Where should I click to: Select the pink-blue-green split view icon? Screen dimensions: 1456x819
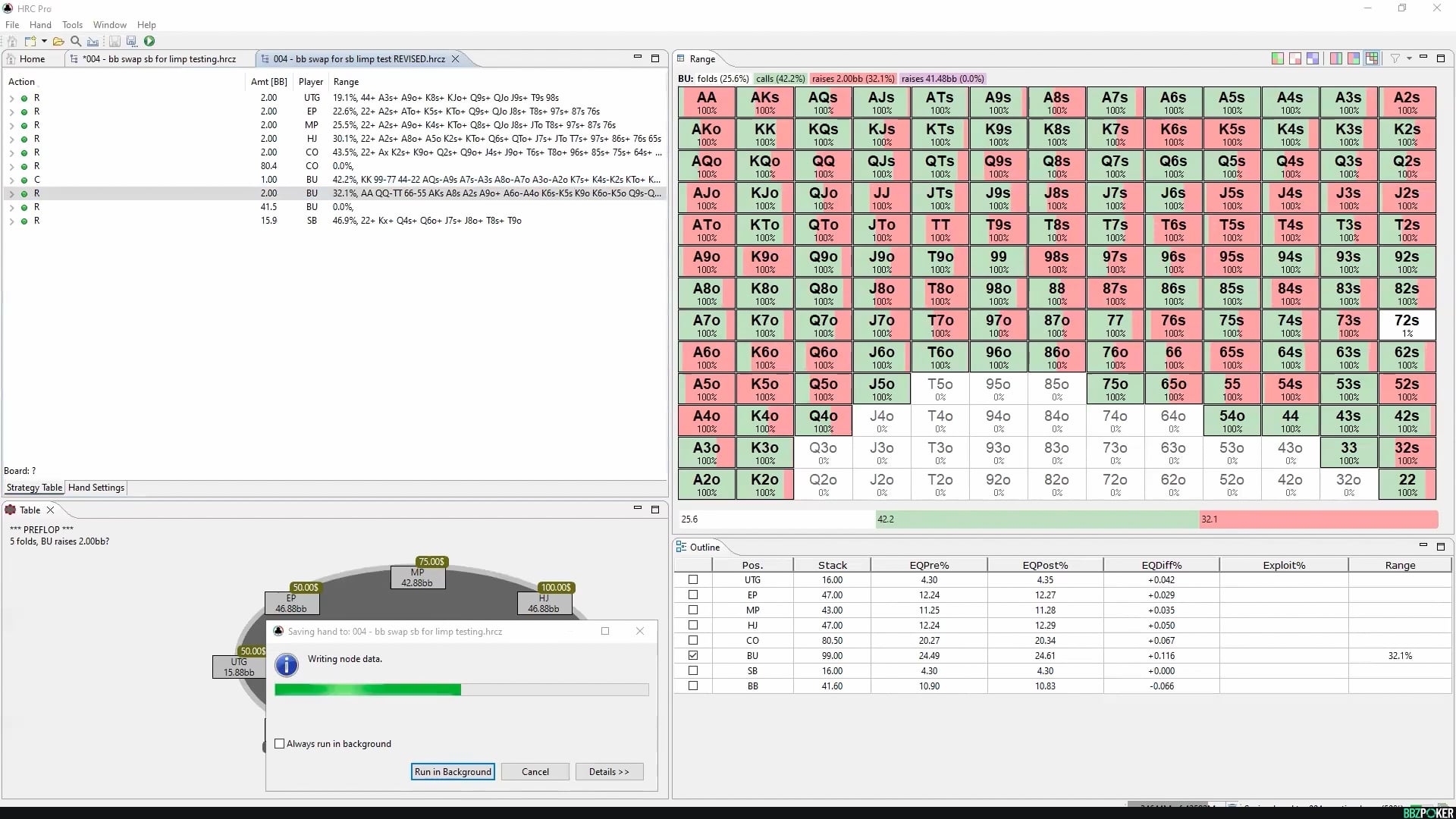tap(1354, 58)
